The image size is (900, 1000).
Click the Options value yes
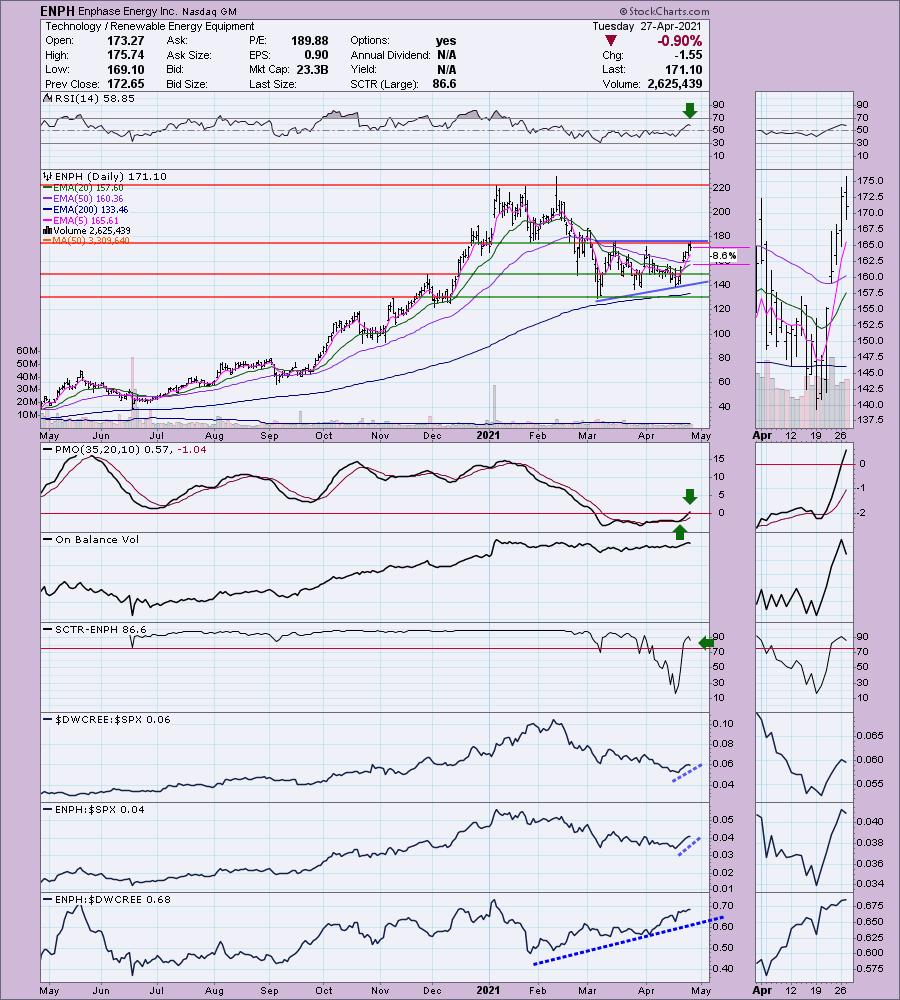click(x=446, y=41)
